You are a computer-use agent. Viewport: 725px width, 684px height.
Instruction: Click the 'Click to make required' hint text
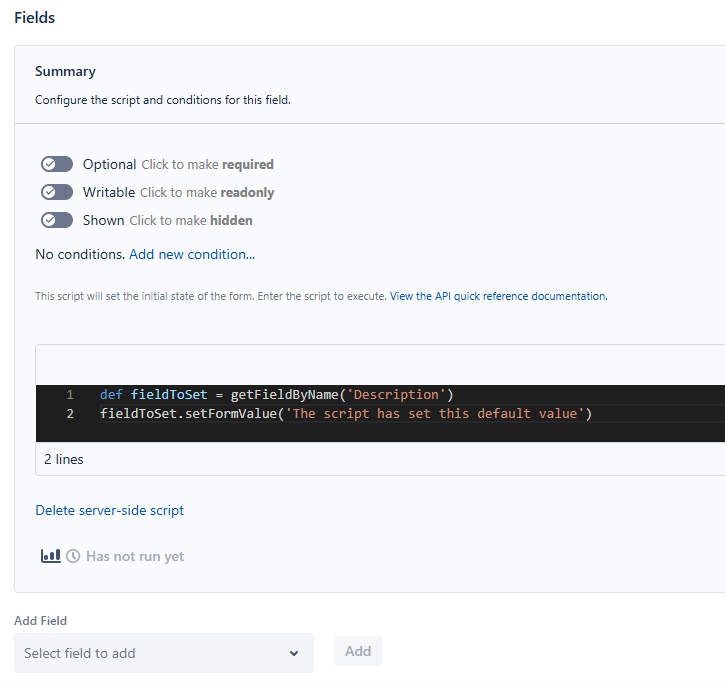(x=208, y=165)
